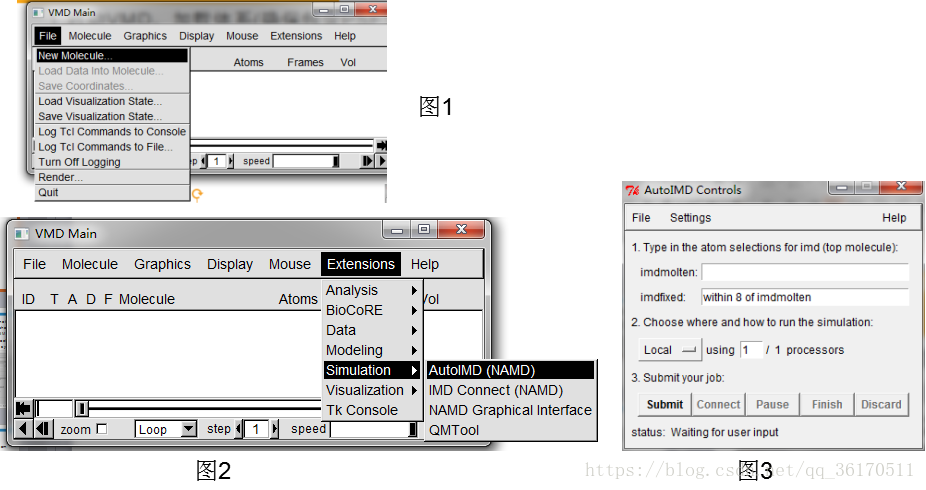Toggle the zoom checkbox in VMD Main
Screen dimensions: 926x490
pos(102,429)
